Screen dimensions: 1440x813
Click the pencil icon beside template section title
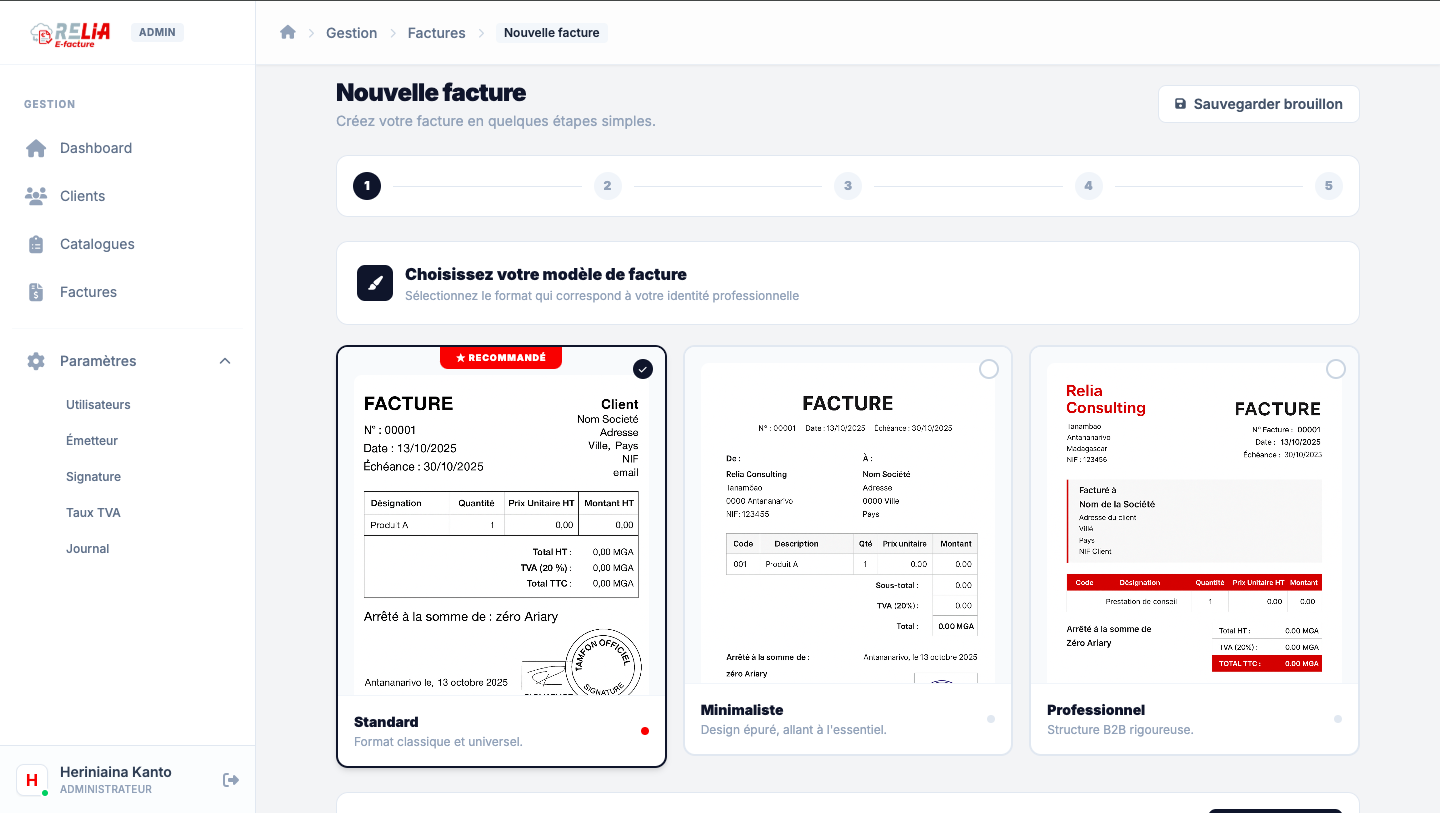374,282
